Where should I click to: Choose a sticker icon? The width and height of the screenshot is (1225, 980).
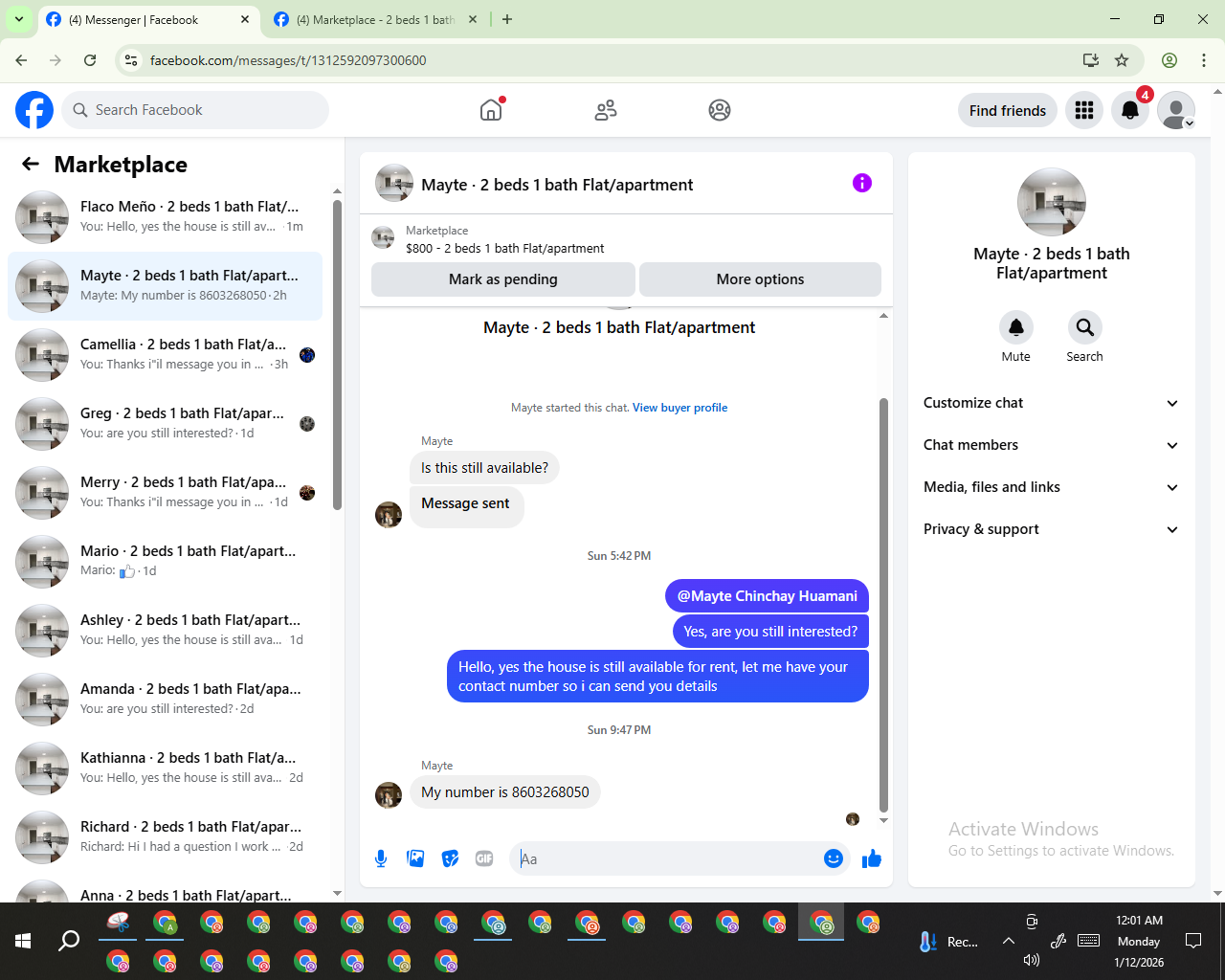[x=450, y=858]
